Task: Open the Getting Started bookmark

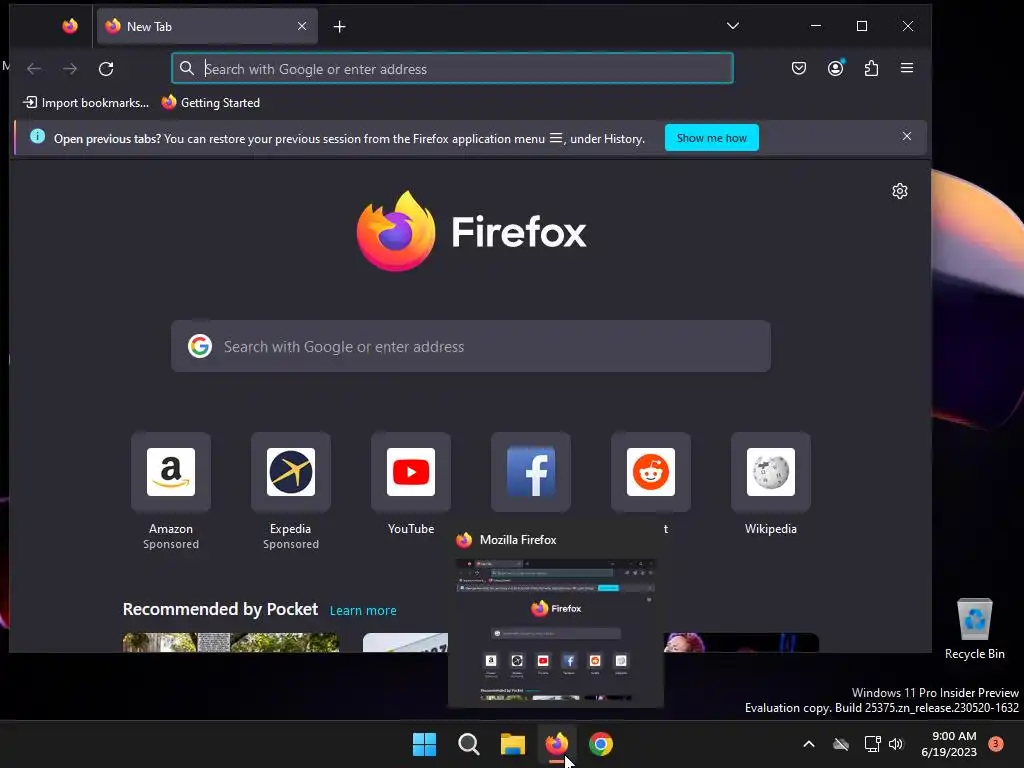Action: tap(211, 103)
